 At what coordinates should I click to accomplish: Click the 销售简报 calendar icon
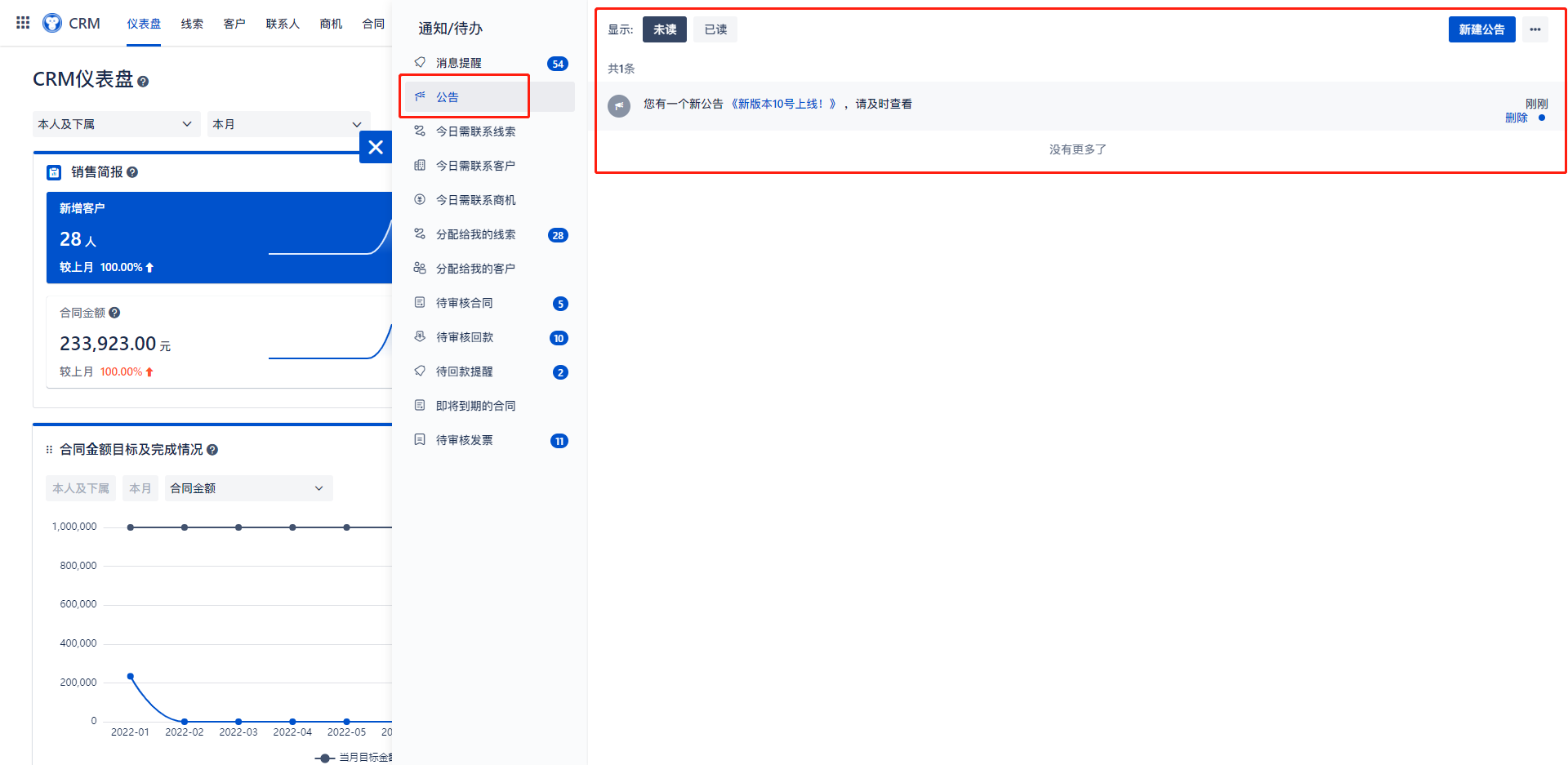coord(54,172)
